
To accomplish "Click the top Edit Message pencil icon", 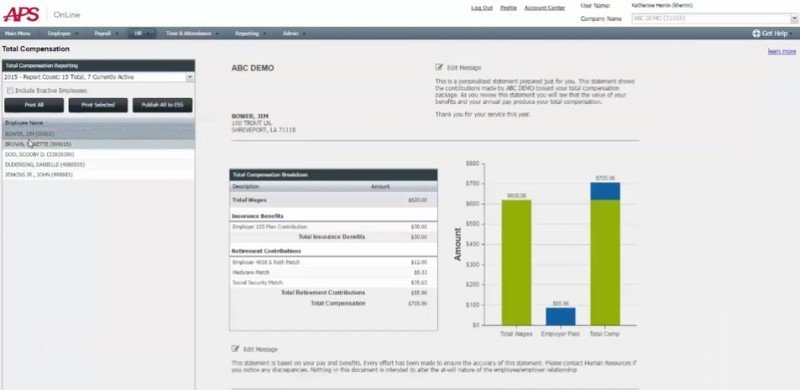I will pyautogui.click(x=439, y=67).
